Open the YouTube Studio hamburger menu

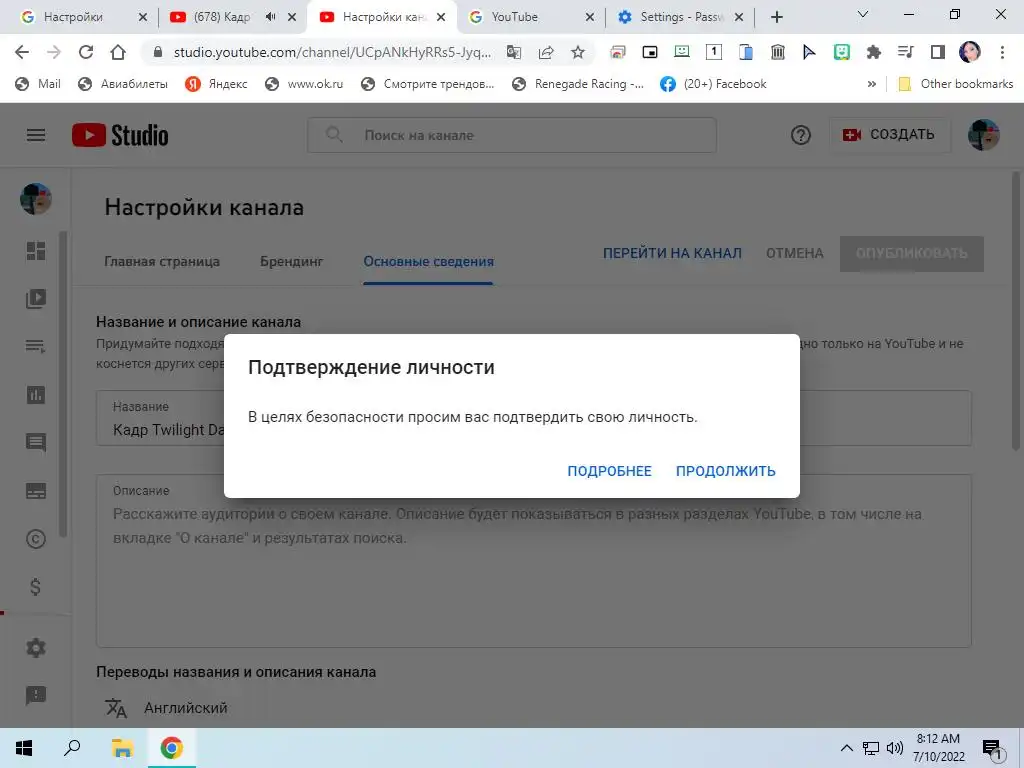(36, 135)
